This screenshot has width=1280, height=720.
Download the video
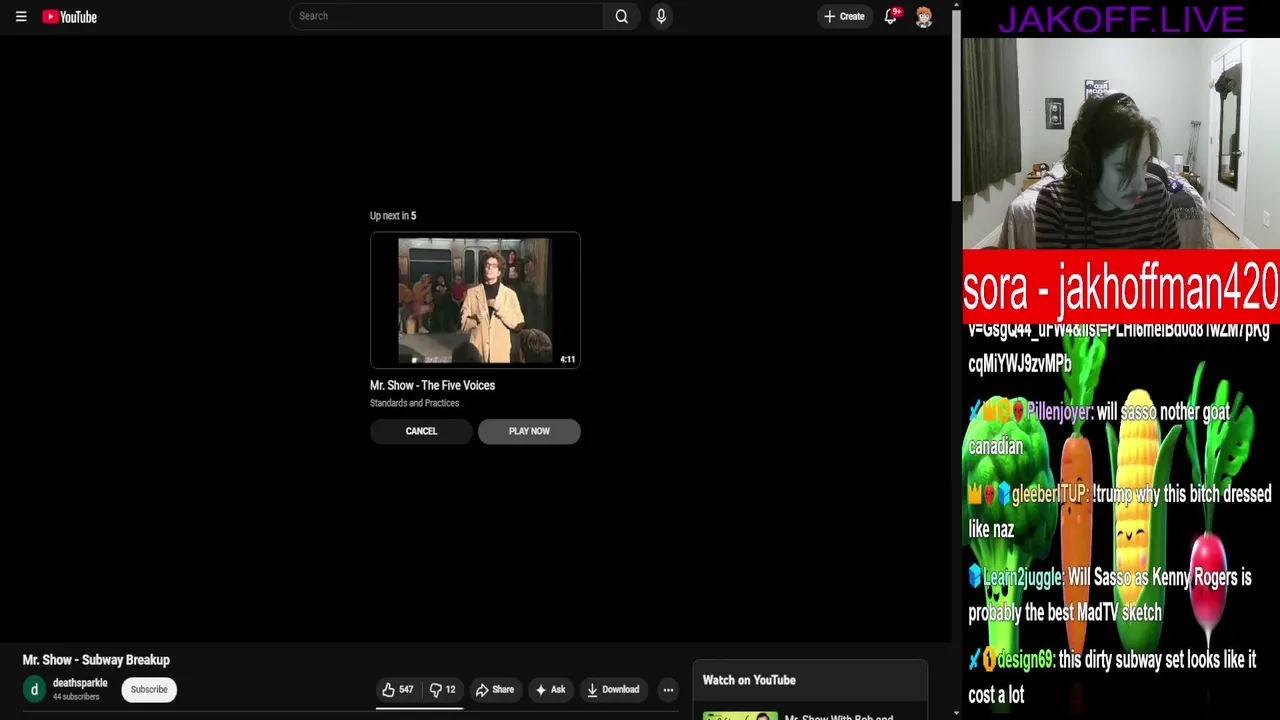(x=612, y=689)
